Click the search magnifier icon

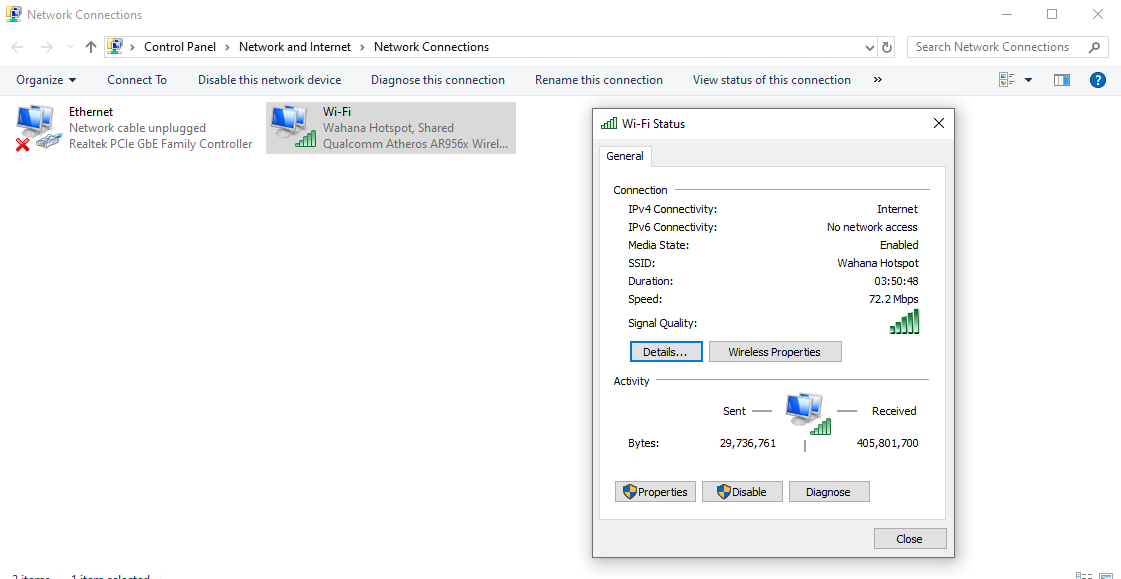(x=1095, y=47)
